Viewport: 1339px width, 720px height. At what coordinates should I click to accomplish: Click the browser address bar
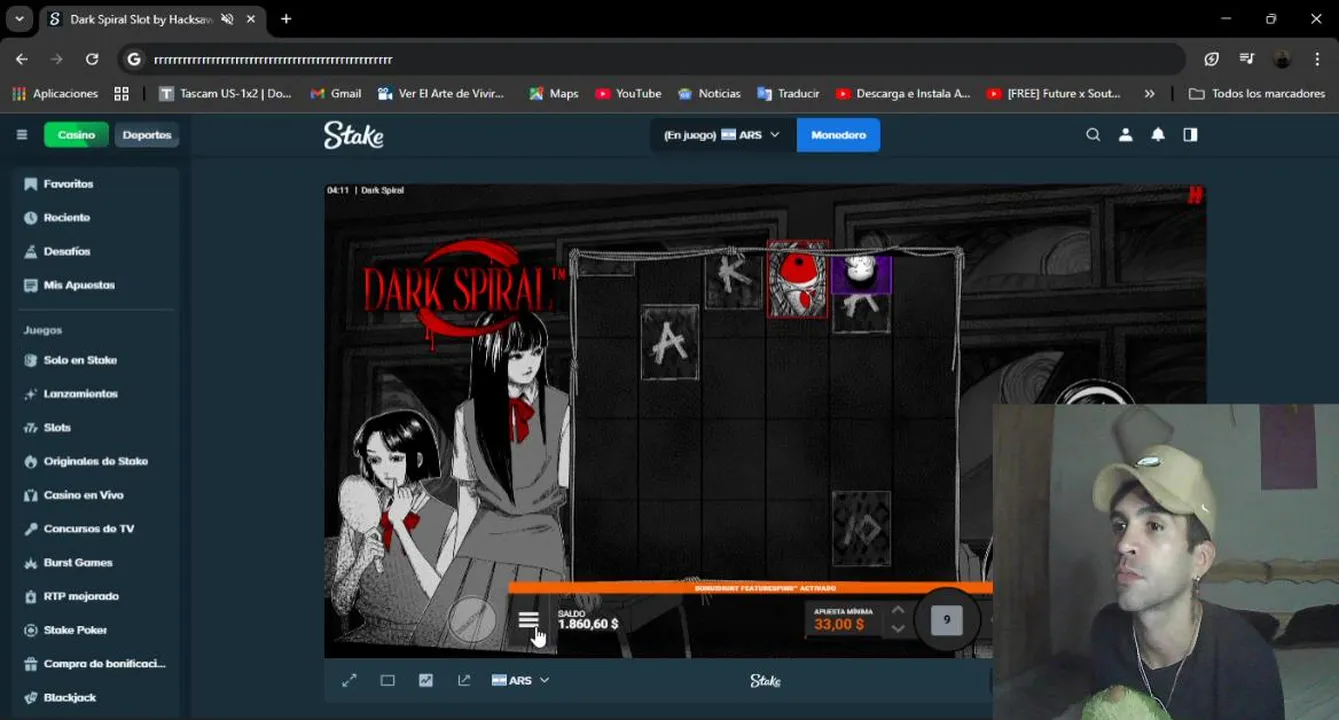pos(651,59)
